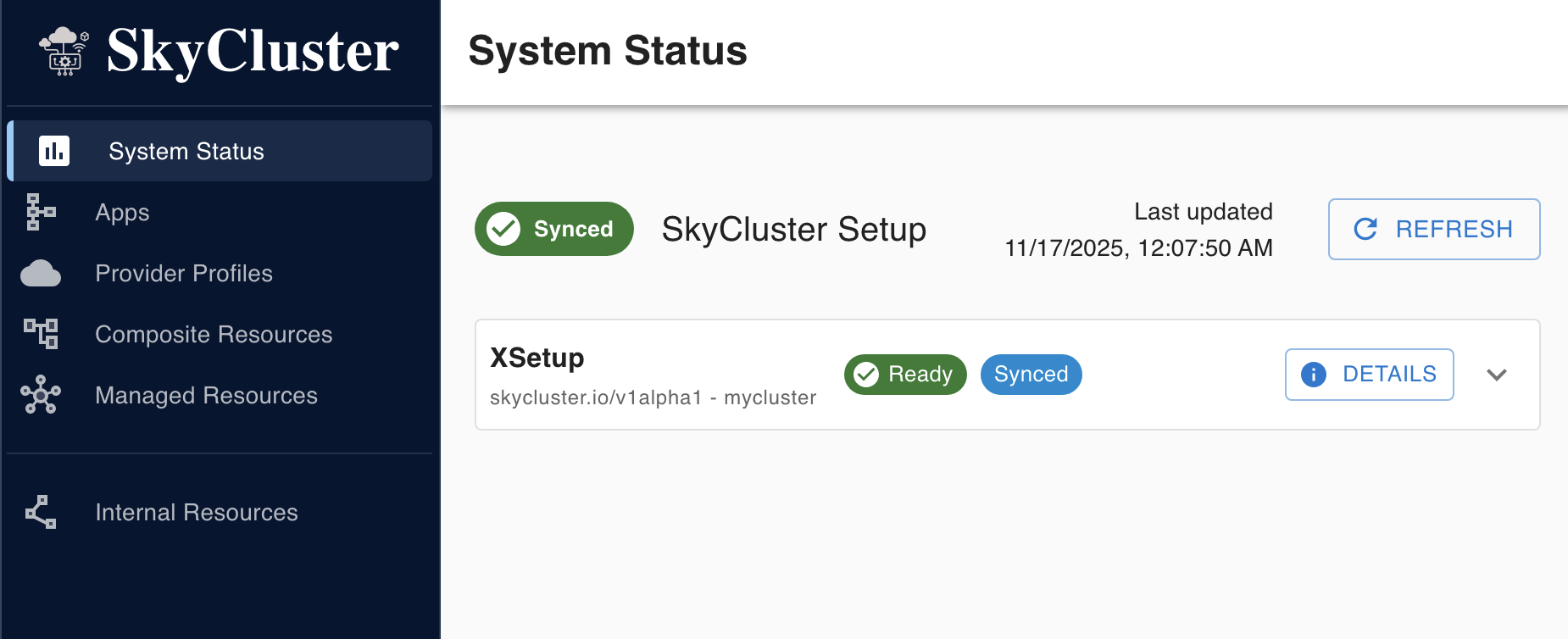Click the SkyCluster cloud logo icon

pos(64,51)
